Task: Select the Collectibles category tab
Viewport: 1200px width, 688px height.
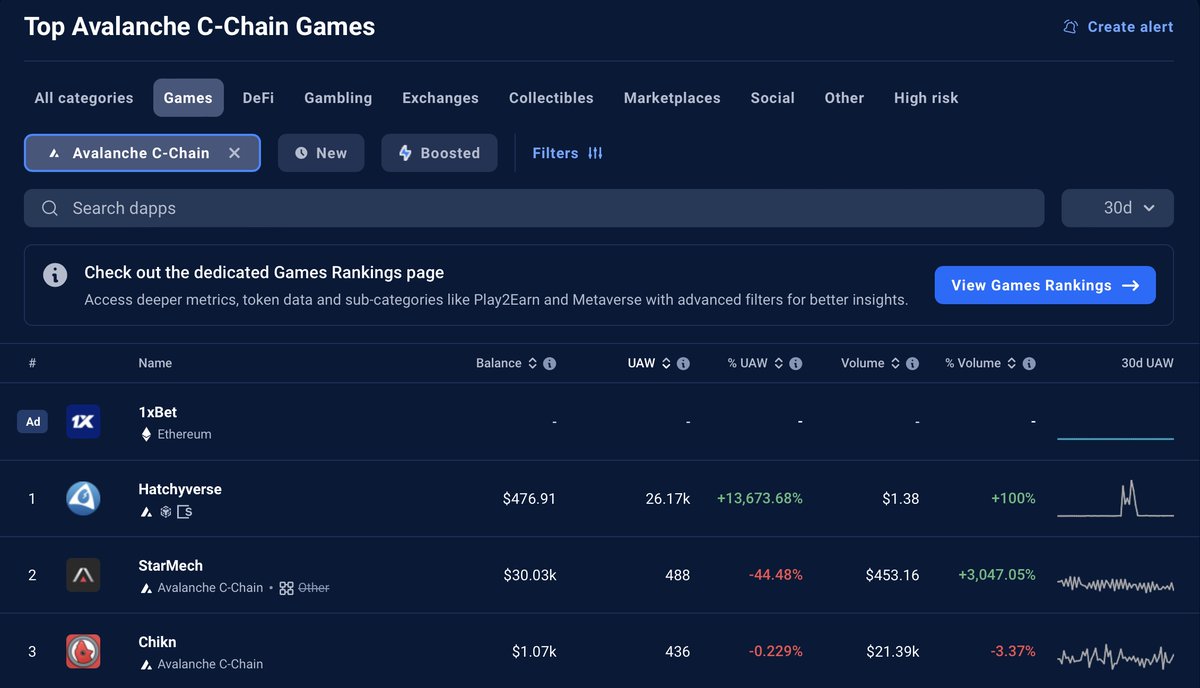Action: [551, 97]
